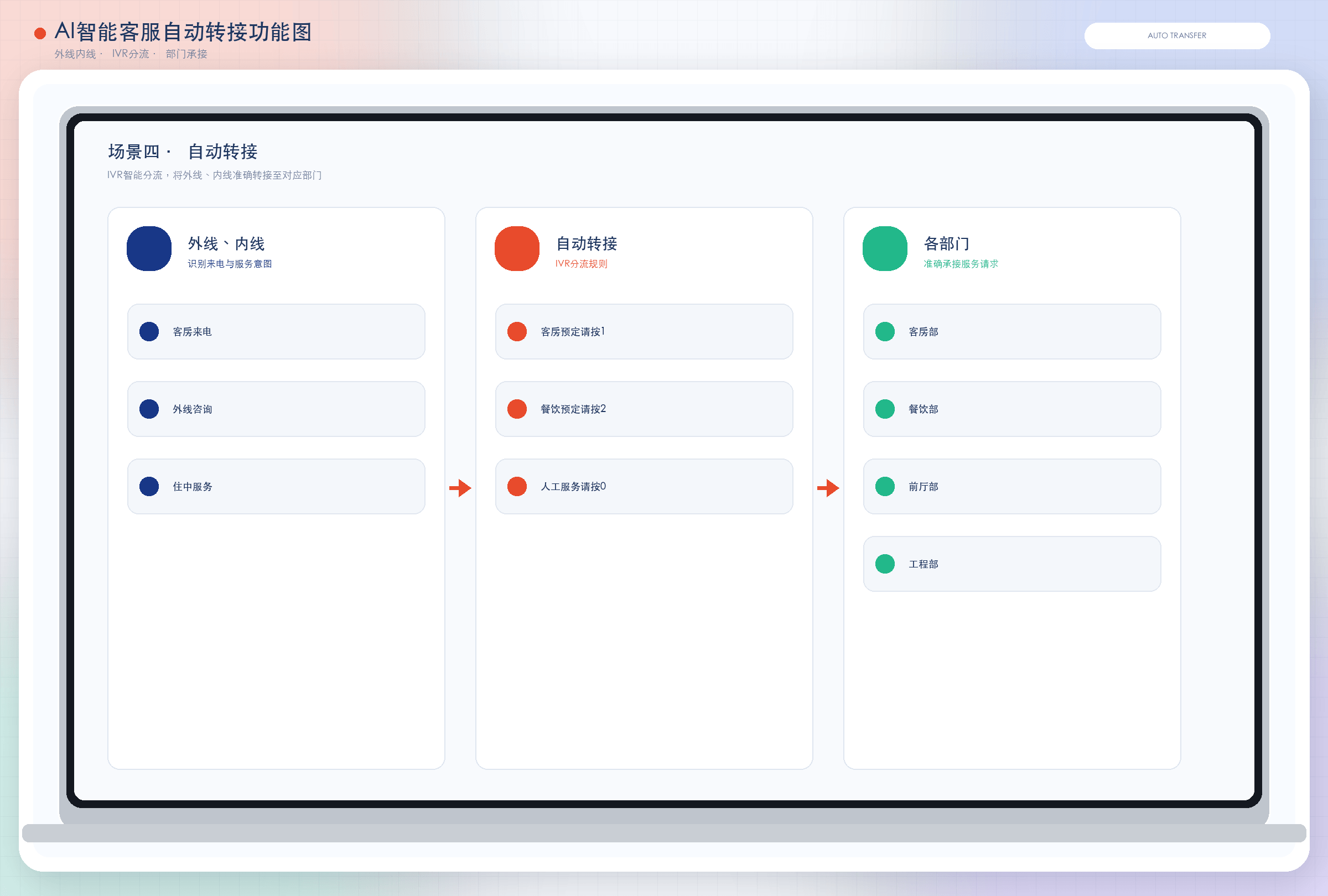Select the 客房部 text label
Viewport: 1328px width, 896px height.
pyautogui.click(x=923, y=332)
